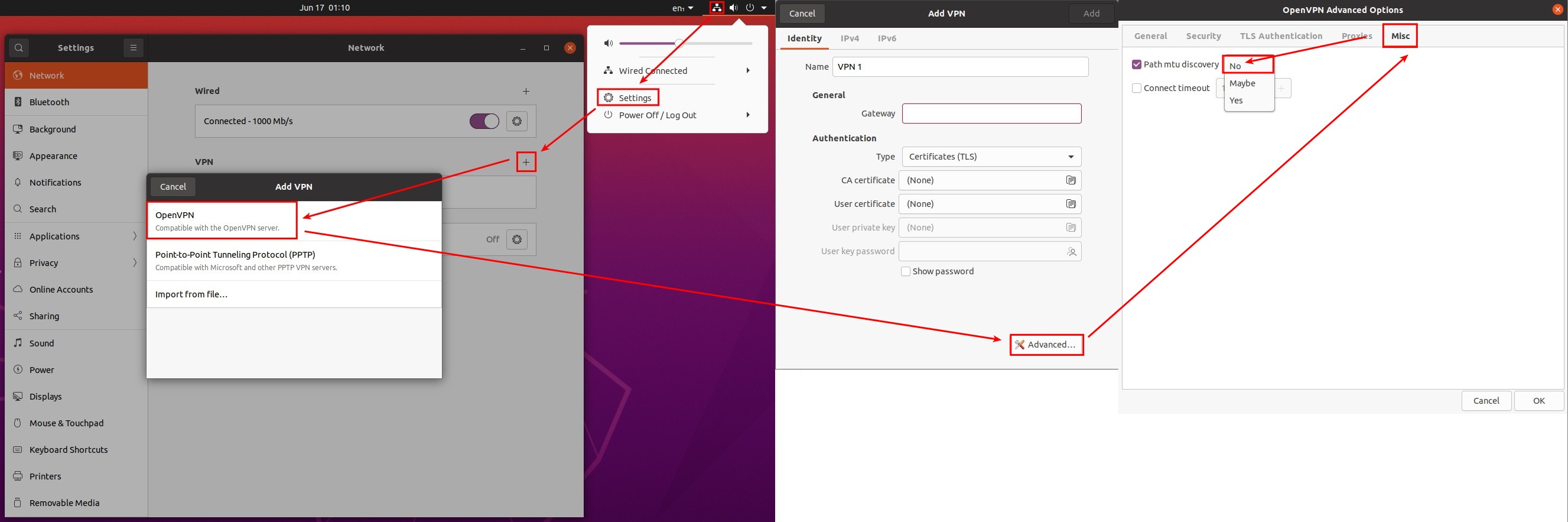Click the volume icon in the top bar
The height and width of the screenshot is (522, 1568).
click(733, 8)
